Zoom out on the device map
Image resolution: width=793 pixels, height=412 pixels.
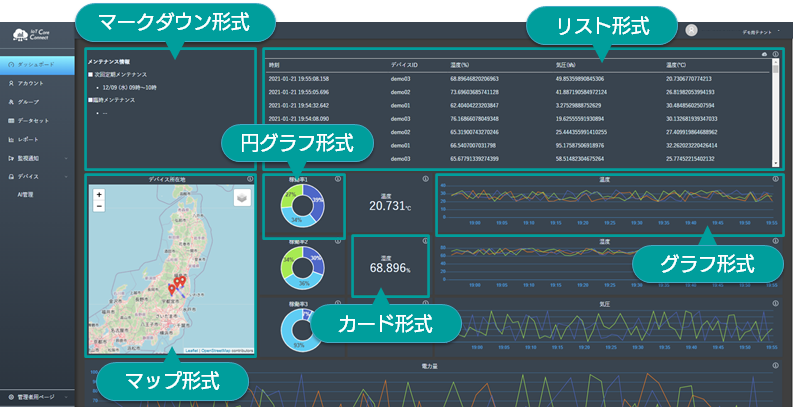click(x=99, y=206)
